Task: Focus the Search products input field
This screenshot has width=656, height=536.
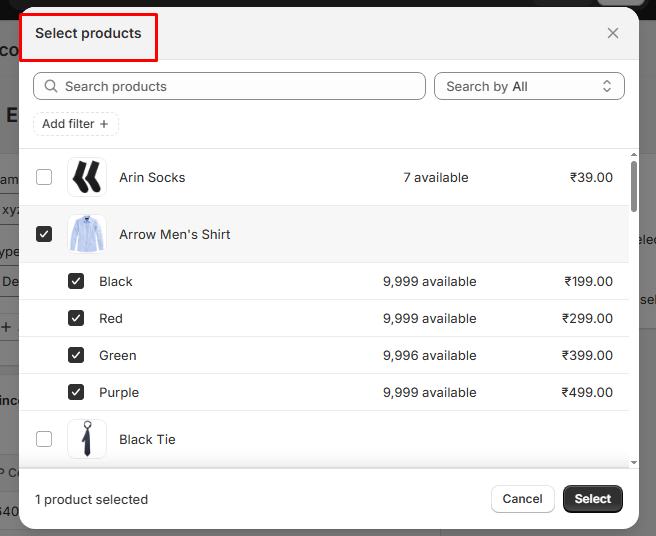Action: tap(240, 87)
